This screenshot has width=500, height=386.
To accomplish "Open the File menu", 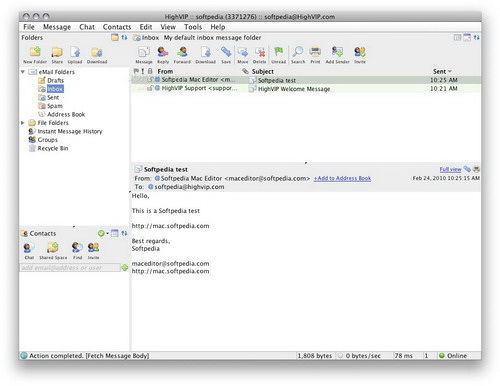I will 29,27.
